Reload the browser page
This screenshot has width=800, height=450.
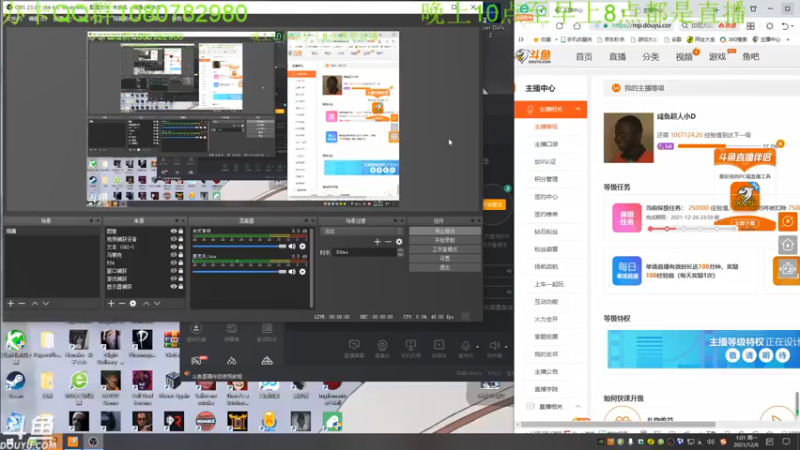(x=560, y=26)
